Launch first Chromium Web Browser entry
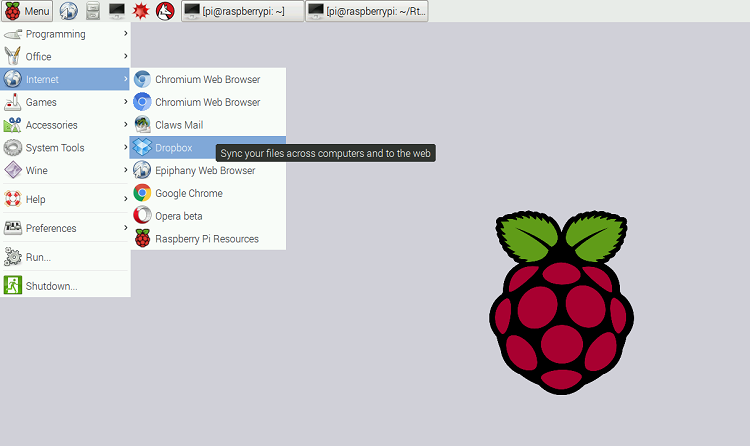750x446 pixels. pos(208,79)
